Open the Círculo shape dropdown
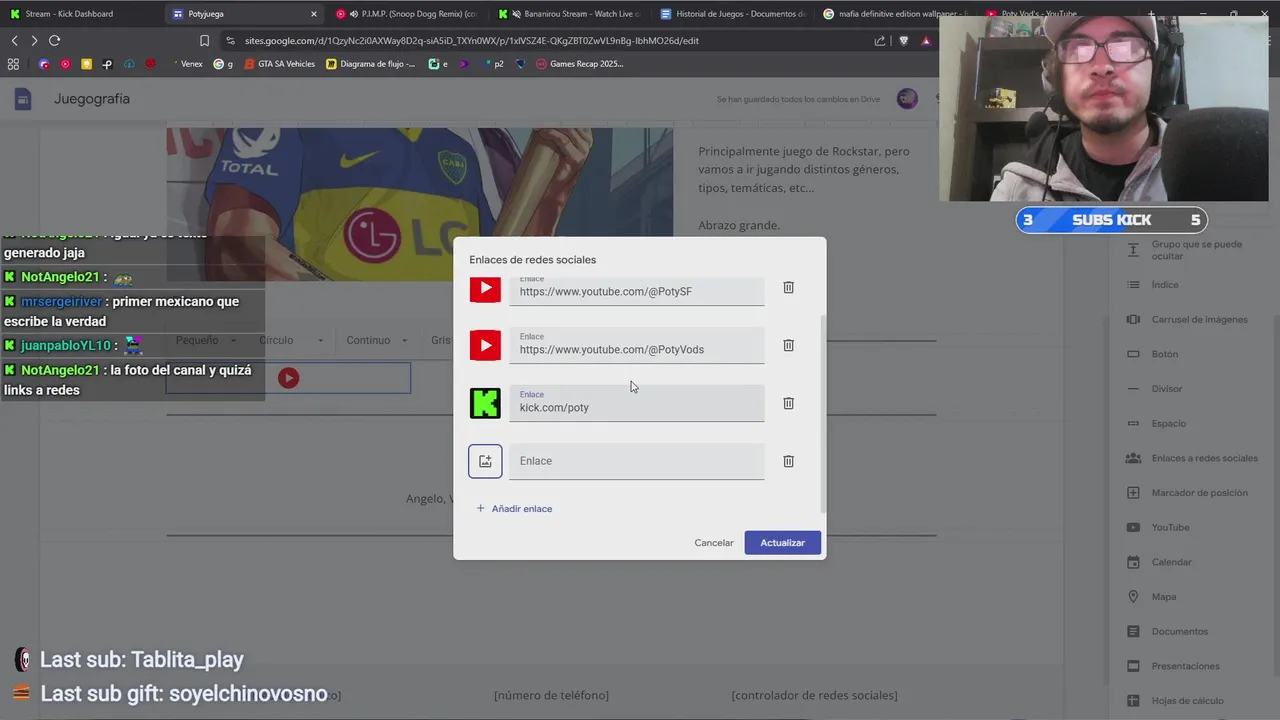Image resolution: width=1280 pixels, height=720 pixels. point(291,340)
